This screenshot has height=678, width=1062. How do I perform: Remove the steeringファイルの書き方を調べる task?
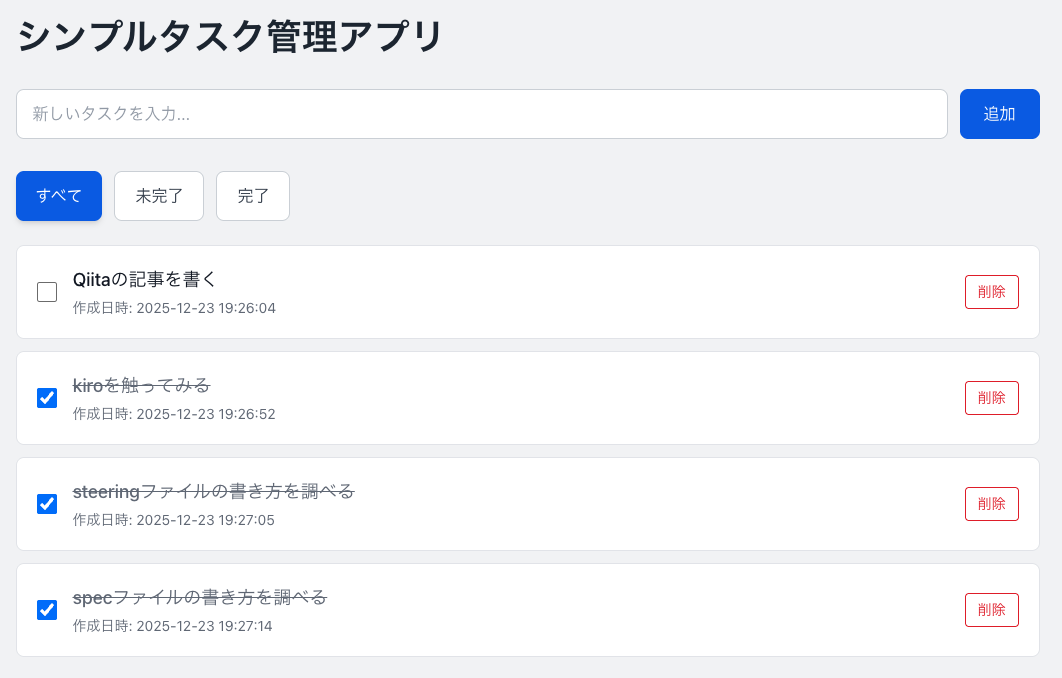[991, 504]
